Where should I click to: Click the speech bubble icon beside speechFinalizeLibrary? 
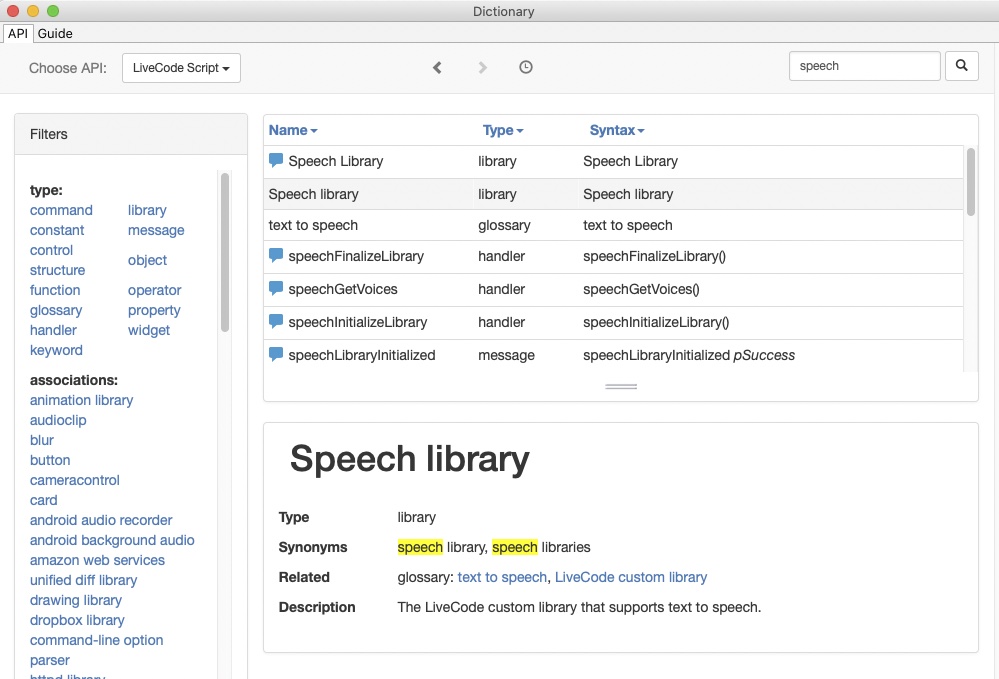(x=276, y=255)
